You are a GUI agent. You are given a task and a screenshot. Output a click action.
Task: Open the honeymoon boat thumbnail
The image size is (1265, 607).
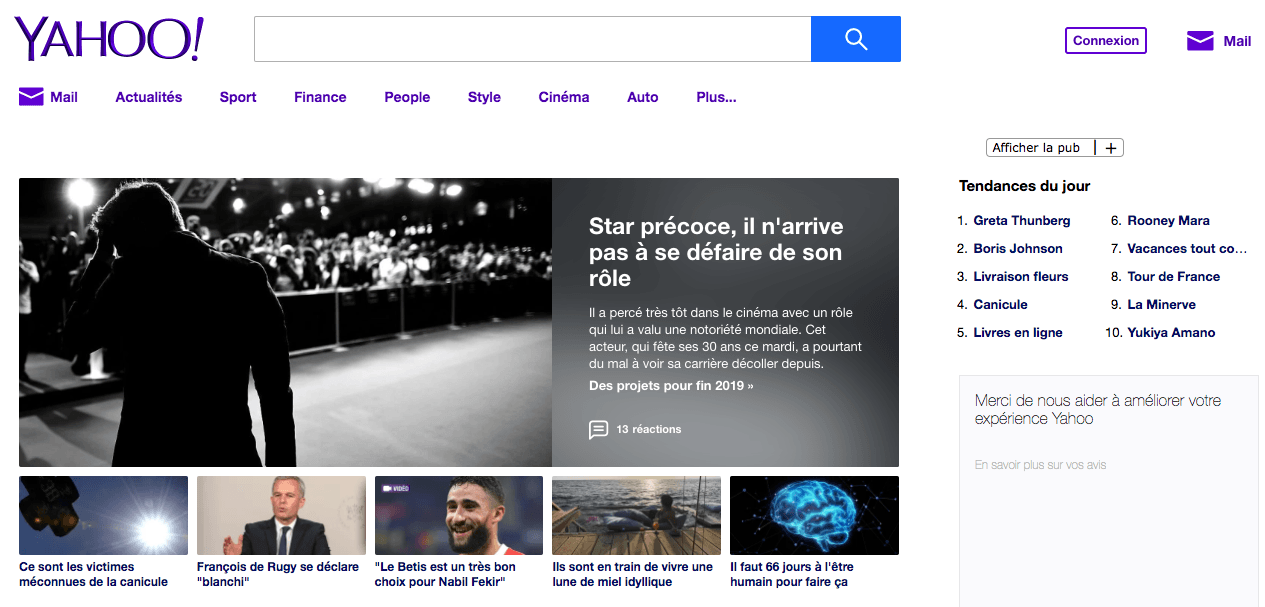636,515
